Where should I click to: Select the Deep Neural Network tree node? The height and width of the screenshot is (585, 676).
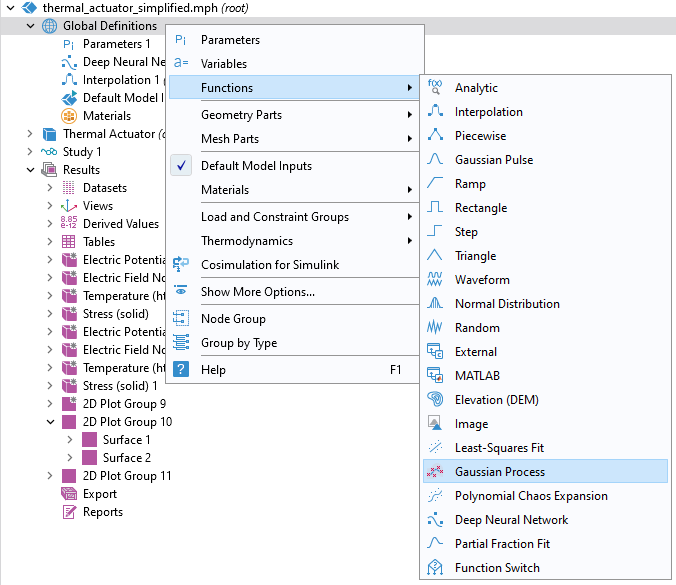[x=124, y=62]
